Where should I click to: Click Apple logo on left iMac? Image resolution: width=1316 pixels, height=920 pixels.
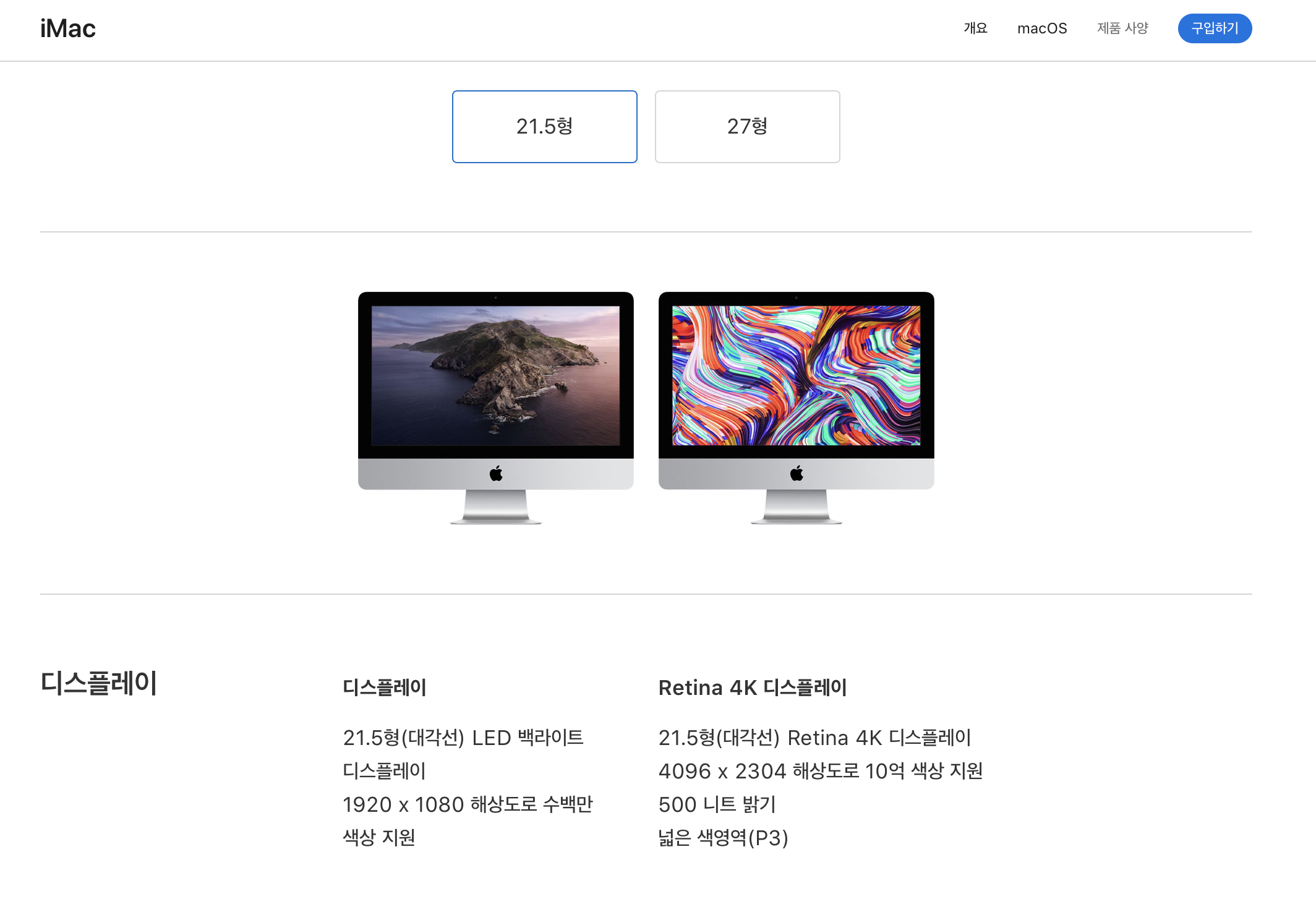click(496, 474)
